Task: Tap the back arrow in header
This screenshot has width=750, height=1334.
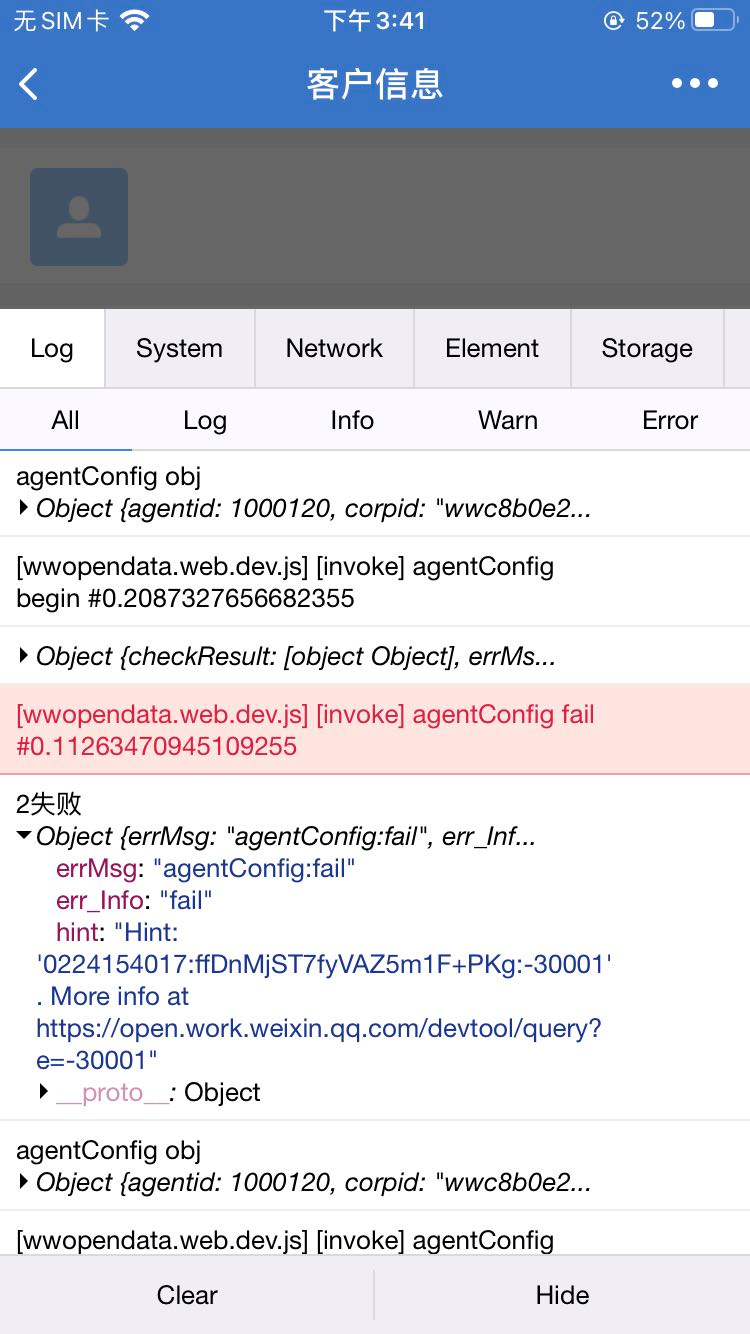Action: coord(29,84)
